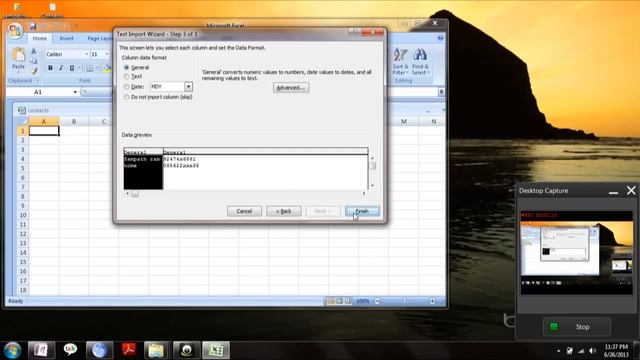Minimize the Desktop Capture window

(613, 191)
